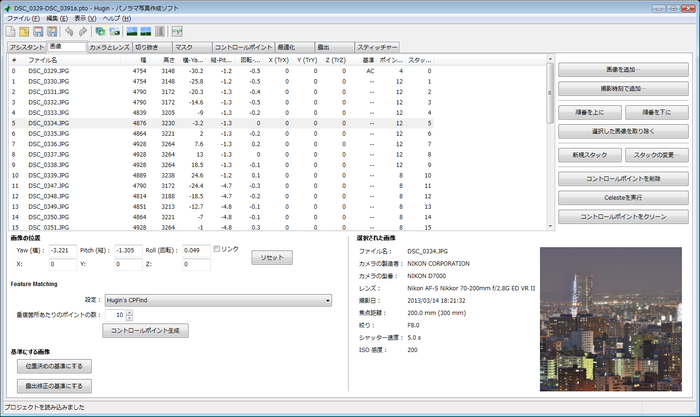
Task: Click the DSC_0334.JPG preview thumbnail
Action: 611,319
